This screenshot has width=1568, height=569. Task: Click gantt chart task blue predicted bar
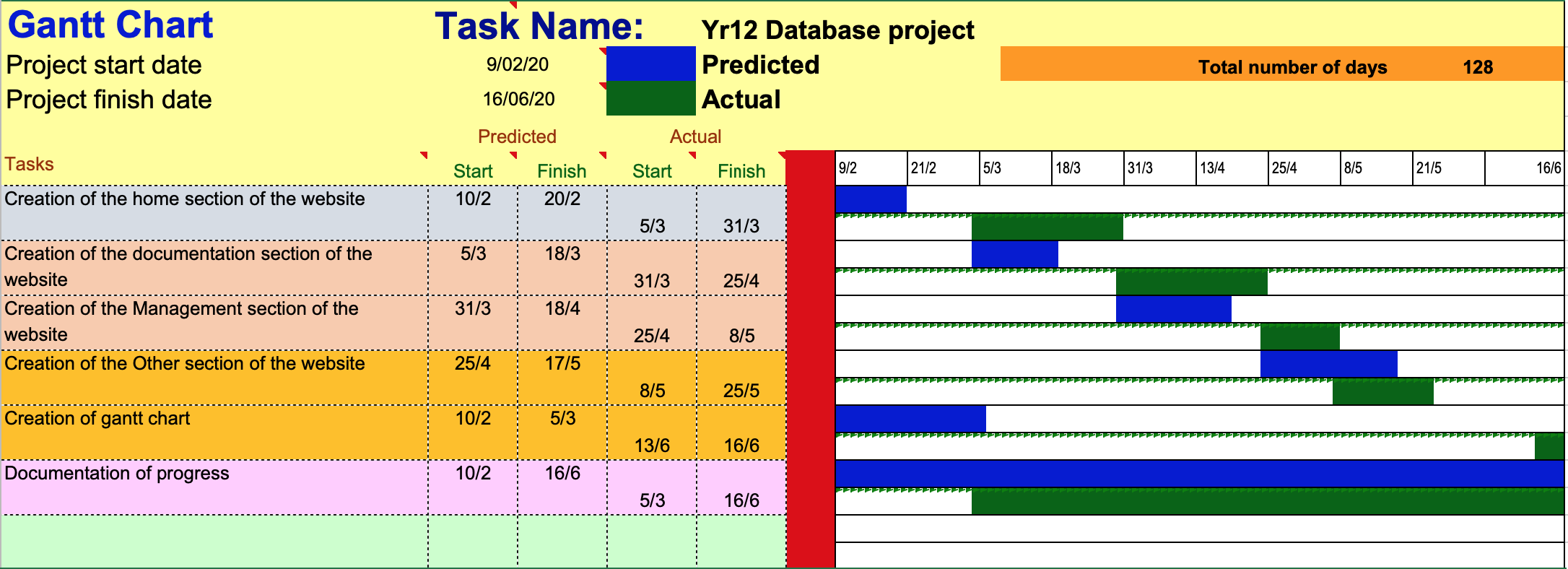click(x=911, y=419)
